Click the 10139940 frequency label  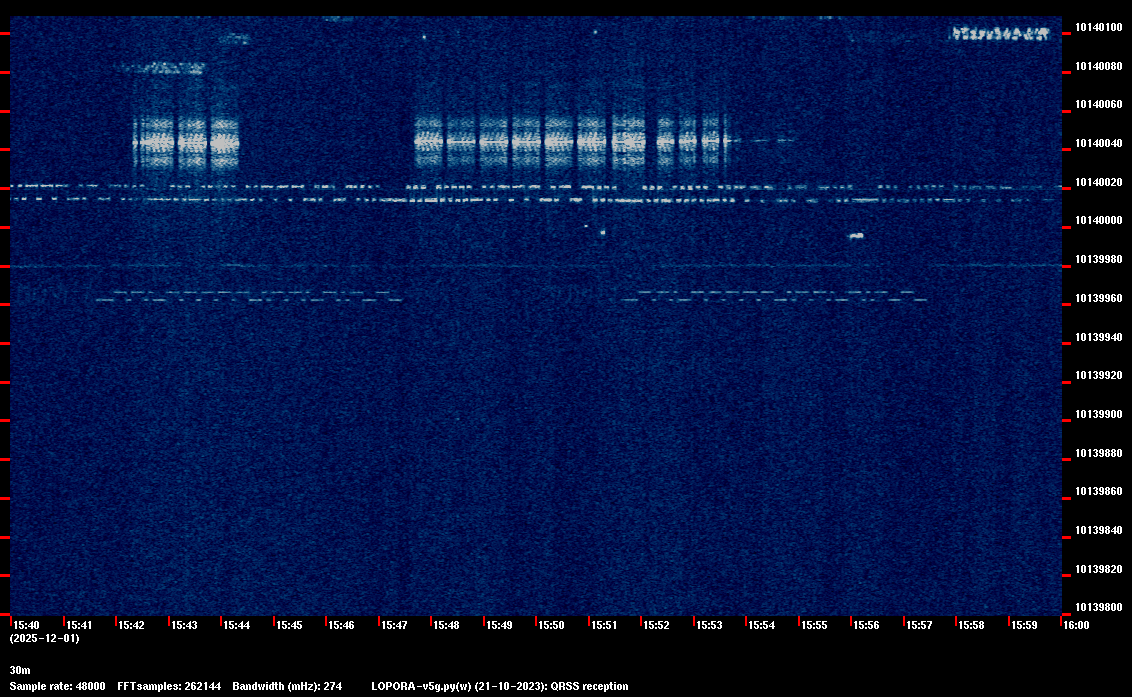point(1099,337)
